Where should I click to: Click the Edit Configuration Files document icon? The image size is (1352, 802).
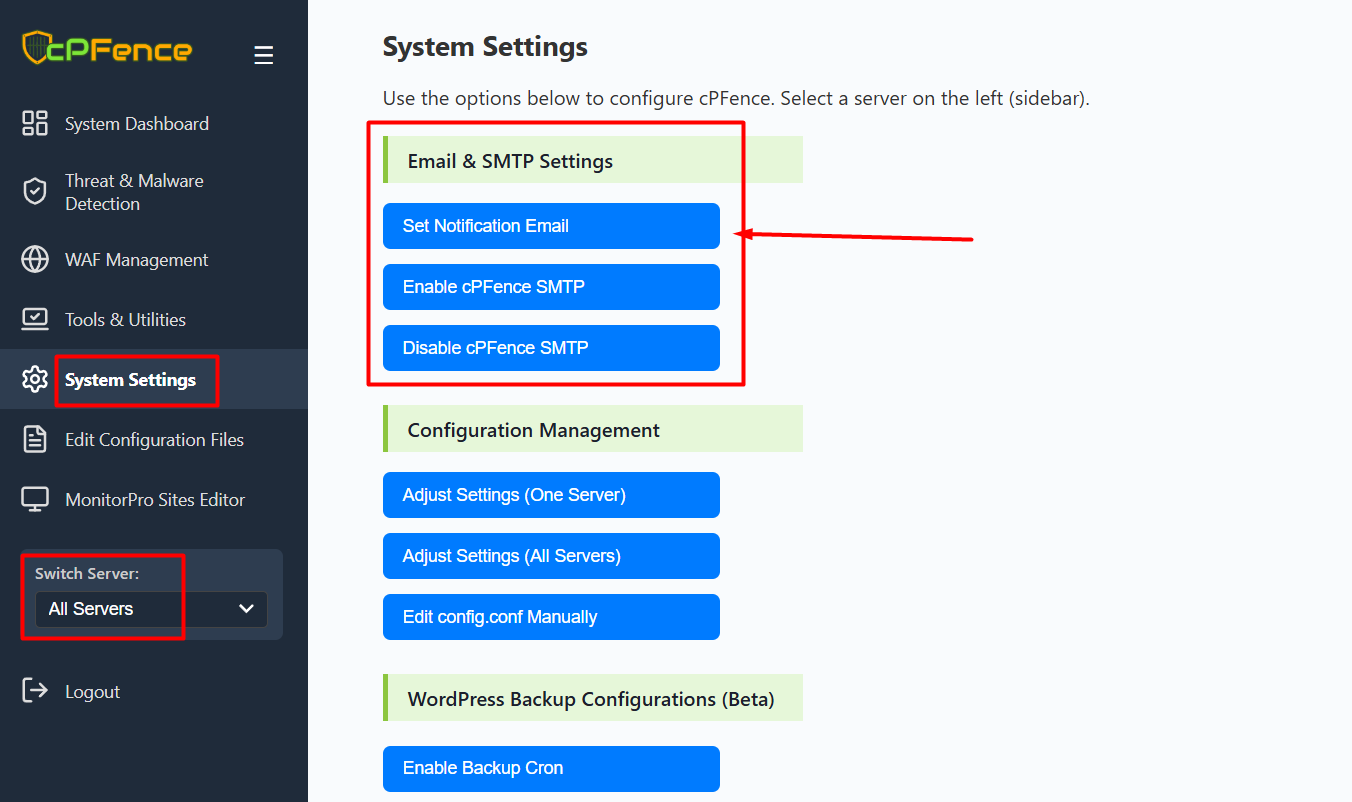[35, 440]
